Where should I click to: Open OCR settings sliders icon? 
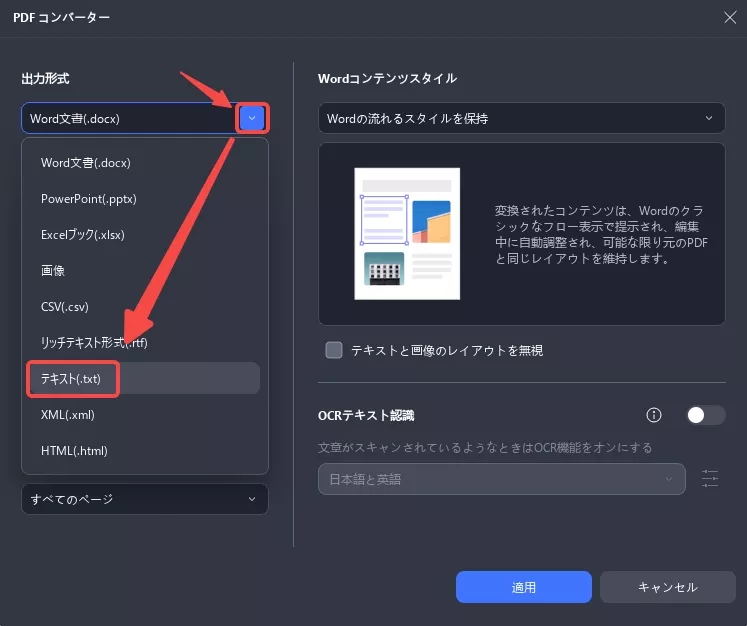pyautogui.click(x=710, y=478)
